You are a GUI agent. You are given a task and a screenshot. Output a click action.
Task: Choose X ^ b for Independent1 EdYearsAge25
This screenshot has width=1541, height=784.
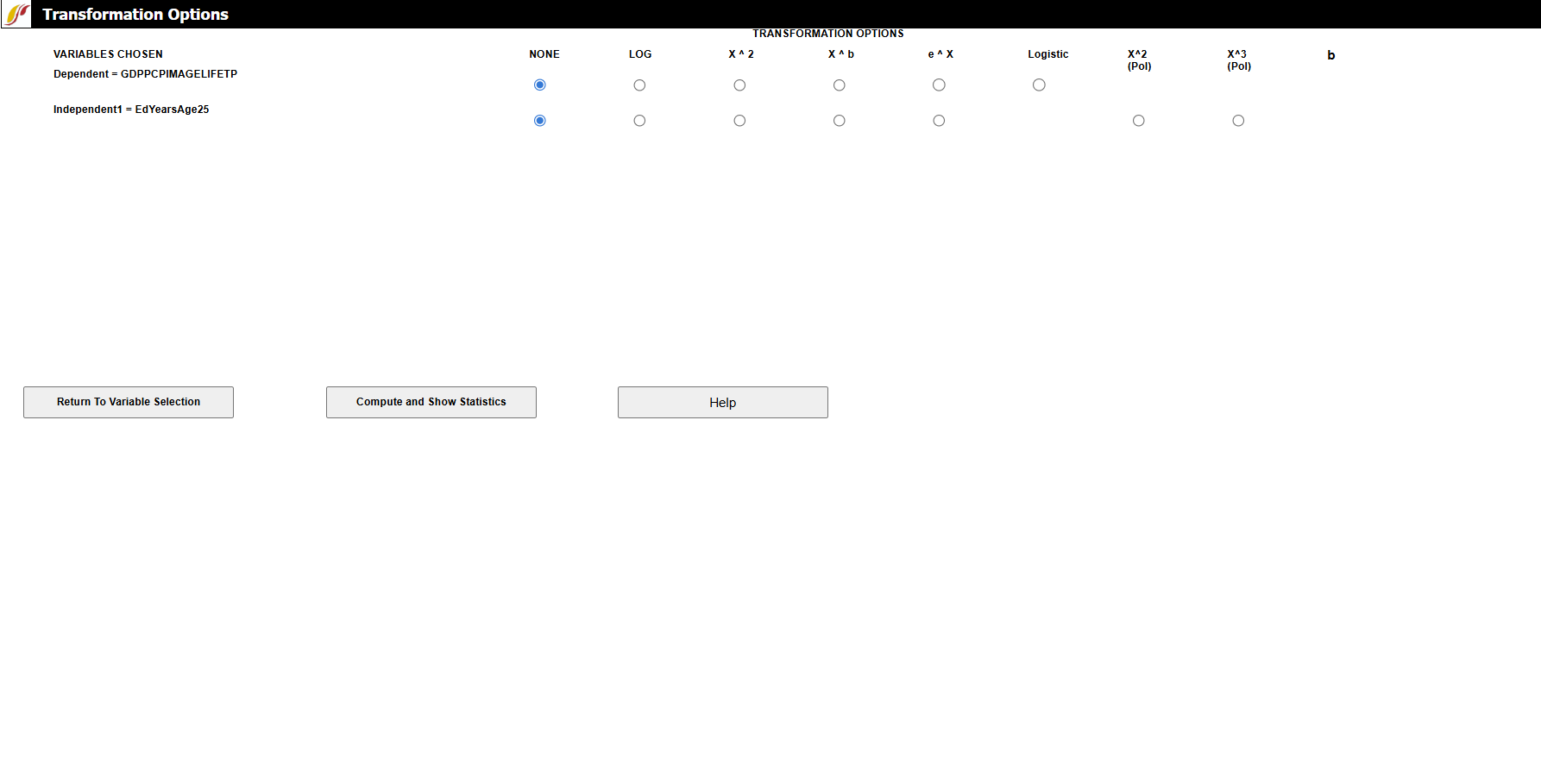(840, 121)
